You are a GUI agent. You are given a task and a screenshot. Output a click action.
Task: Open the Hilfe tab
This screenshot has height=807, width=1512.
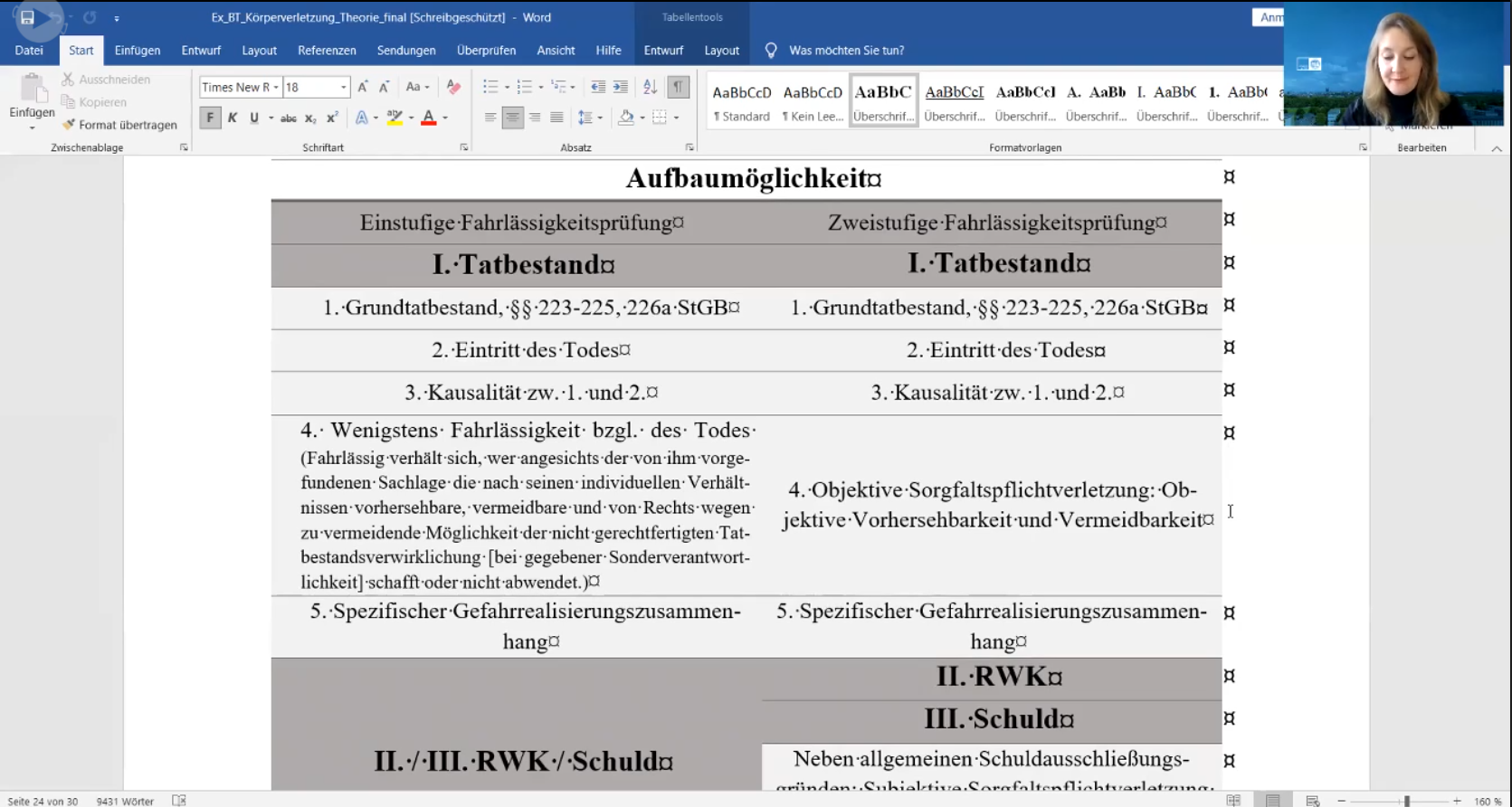[x=608, y=51]
